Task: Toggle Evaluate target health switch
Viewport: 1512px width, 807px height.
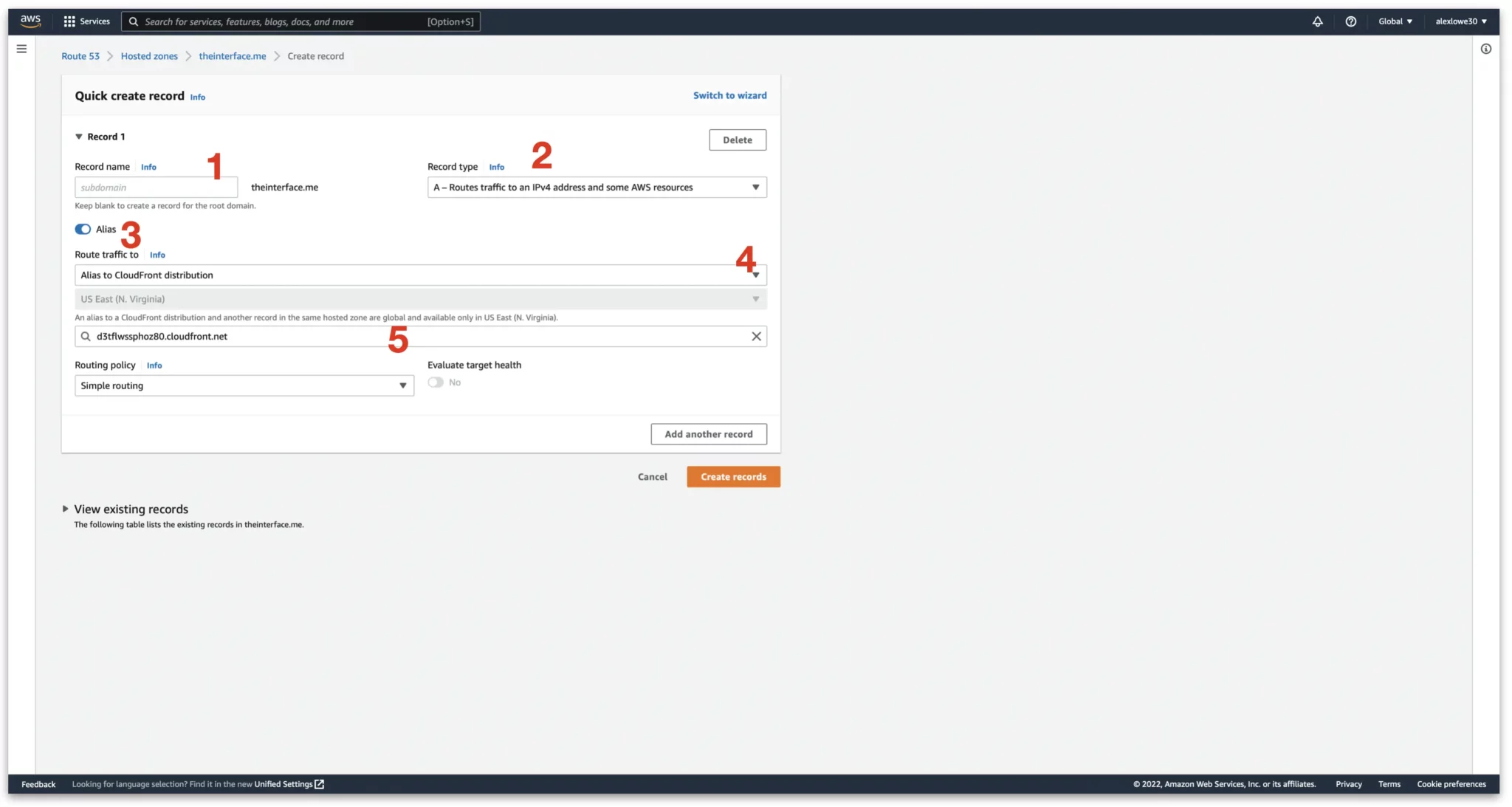Action: tap(436, 382)
